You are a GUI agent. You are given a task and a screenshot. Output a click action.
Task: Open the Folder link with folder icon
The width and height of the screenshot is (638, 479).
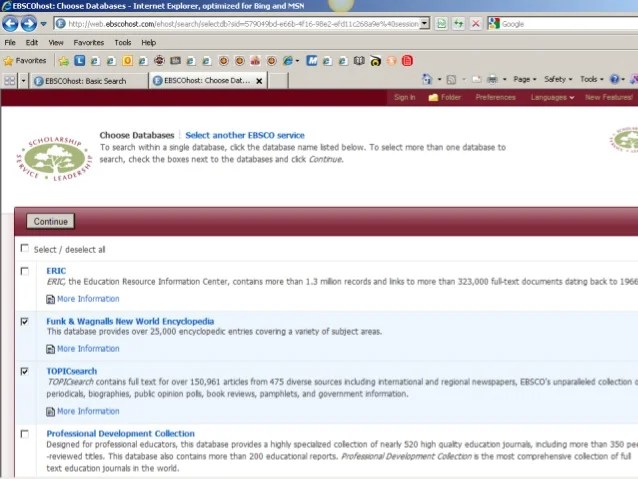tap(444, 97)
